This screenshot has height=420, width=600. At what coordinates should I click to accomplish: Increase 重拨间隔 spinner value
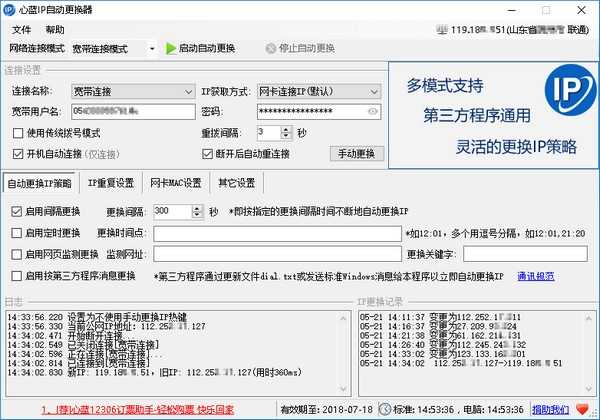click(x=286, y=129)
